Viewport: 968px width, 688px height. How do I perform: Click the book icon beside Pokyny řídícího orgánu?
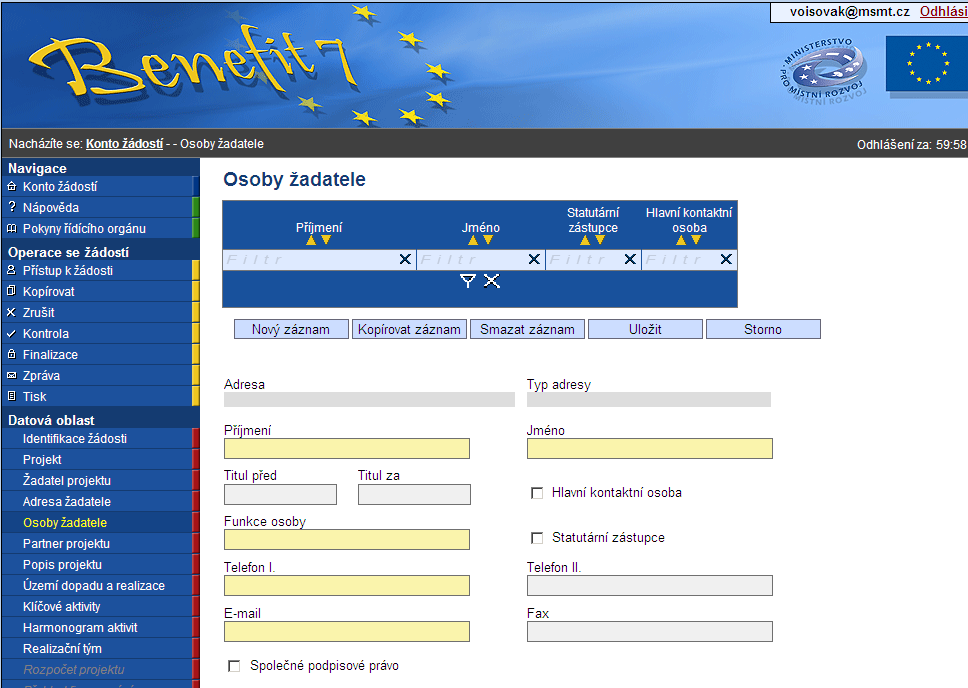pos(12,228)
